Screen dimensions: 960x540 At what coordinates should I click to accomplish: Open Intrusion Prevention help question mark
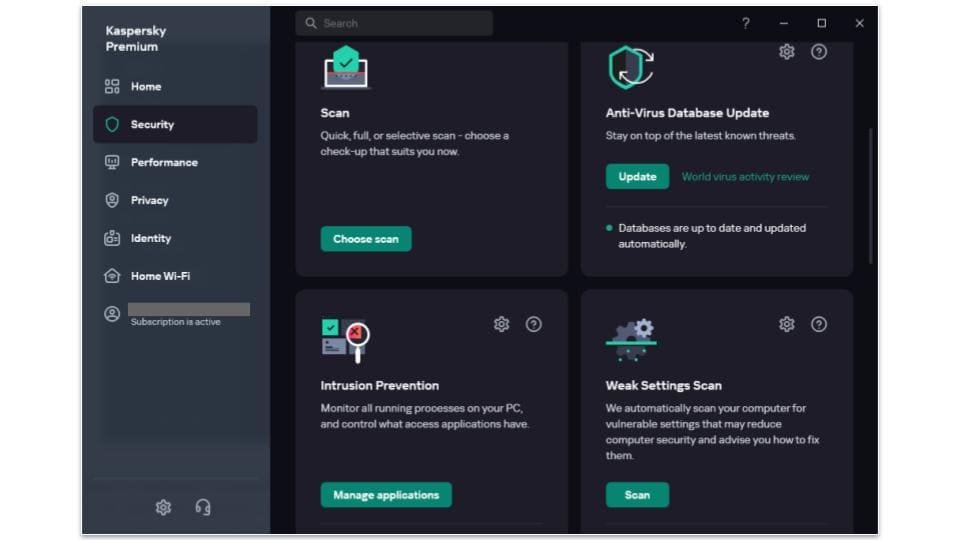pos(534,324)
